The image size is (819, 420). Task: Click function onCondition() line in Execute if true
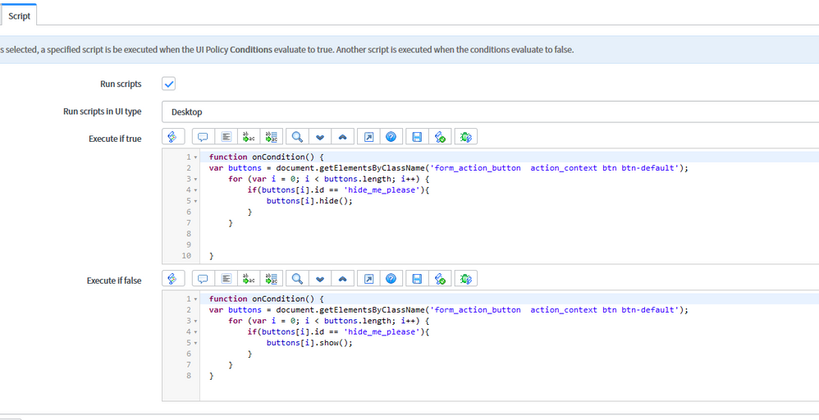(266, 157)
